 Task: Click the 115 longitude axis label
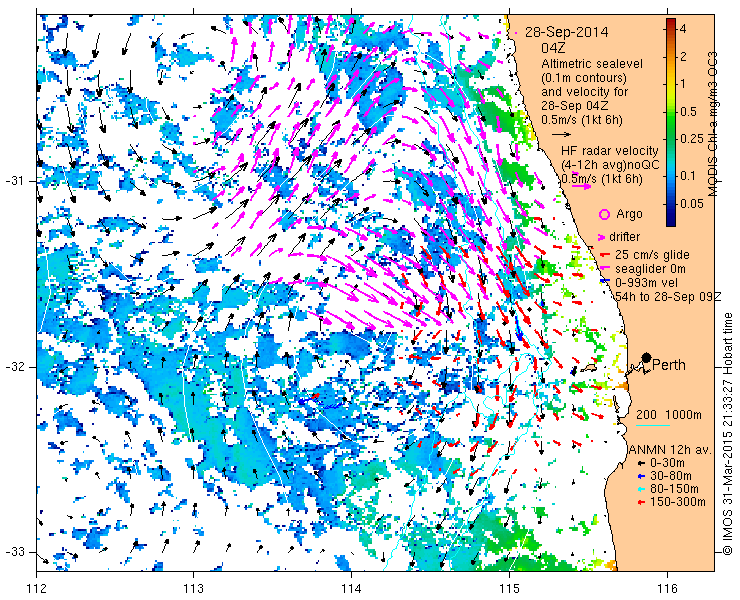509,589
